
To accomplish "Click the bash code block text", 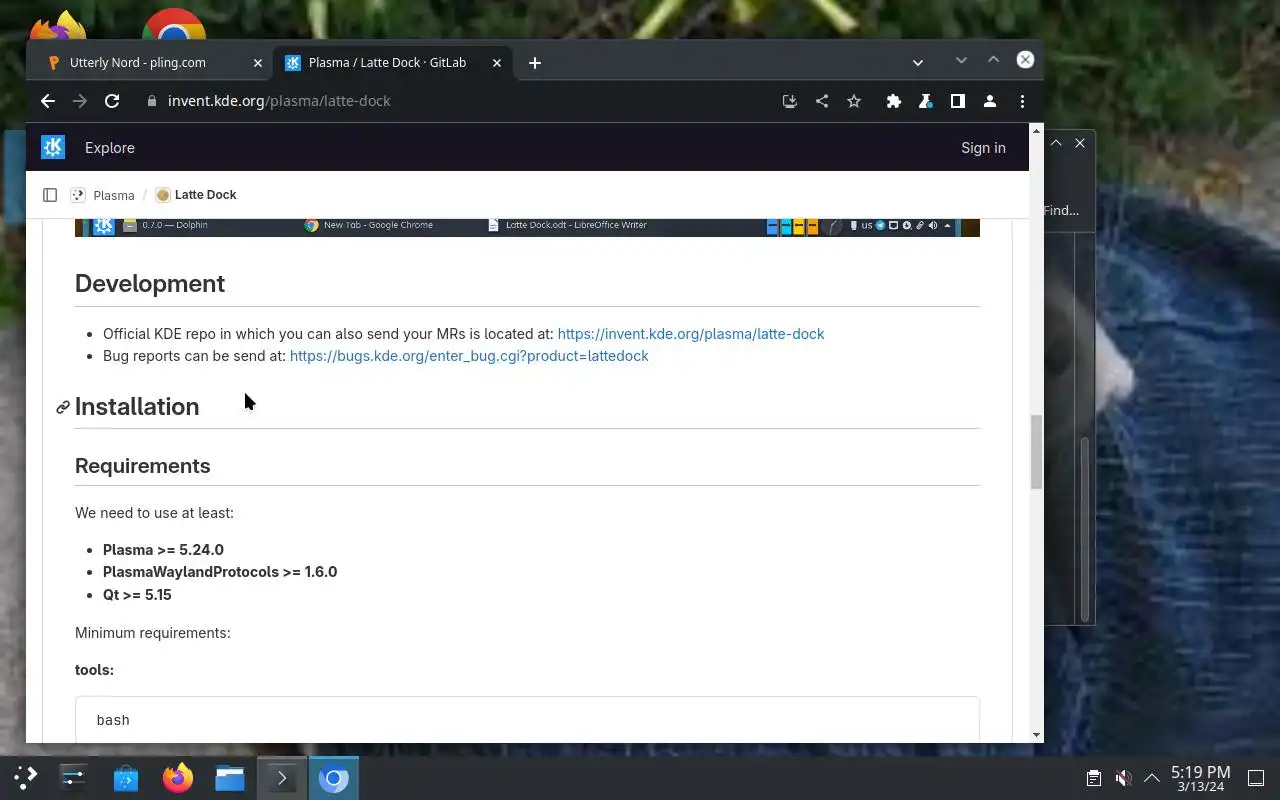I will pyautogui.click(x=113, y=720).
